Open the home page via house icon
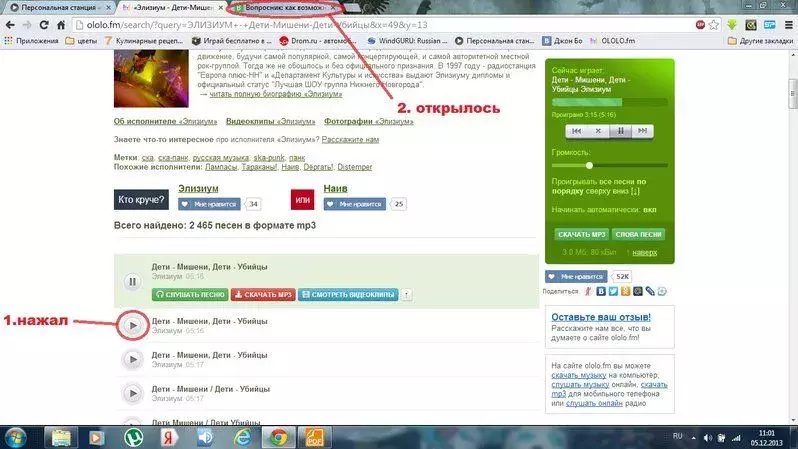 tap(61, 25)
